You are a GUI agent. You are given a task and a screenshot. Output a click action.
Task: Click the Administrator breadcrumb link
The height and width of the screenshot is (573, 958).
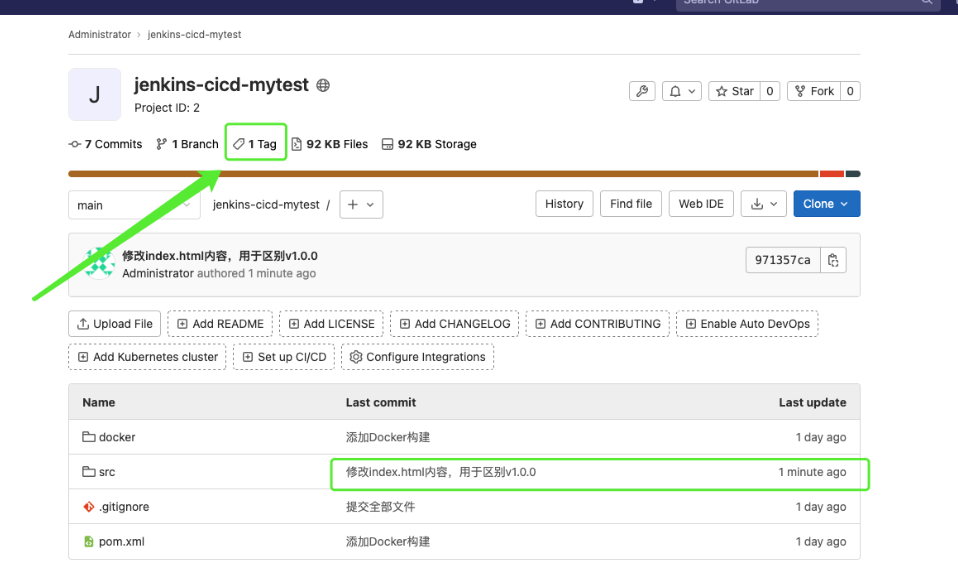click(x=100, y=35)
